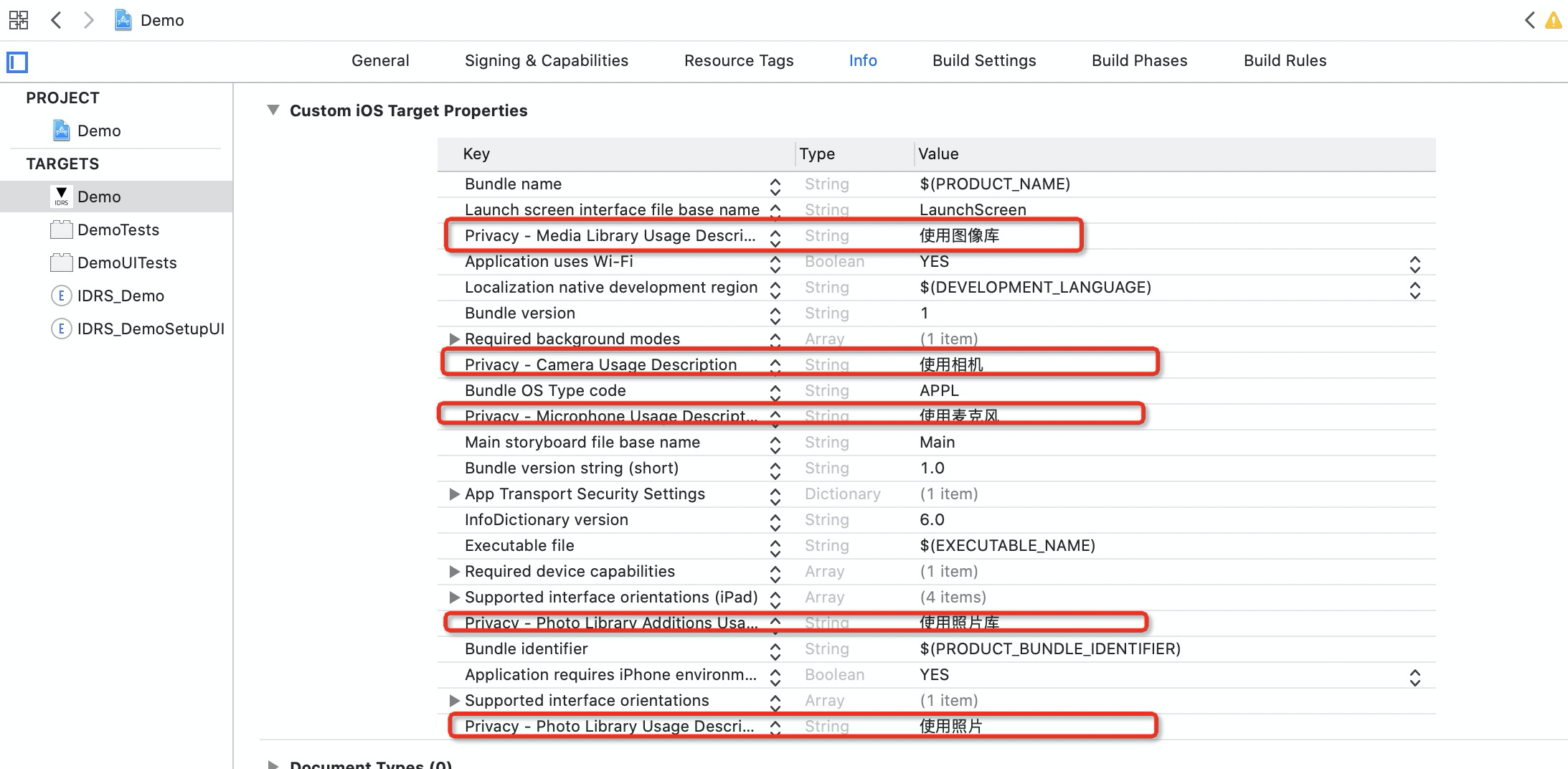1568x769 pixels.
Task: Select DemoTests target name
Action: pyautogui.click(x=118, y=230)
